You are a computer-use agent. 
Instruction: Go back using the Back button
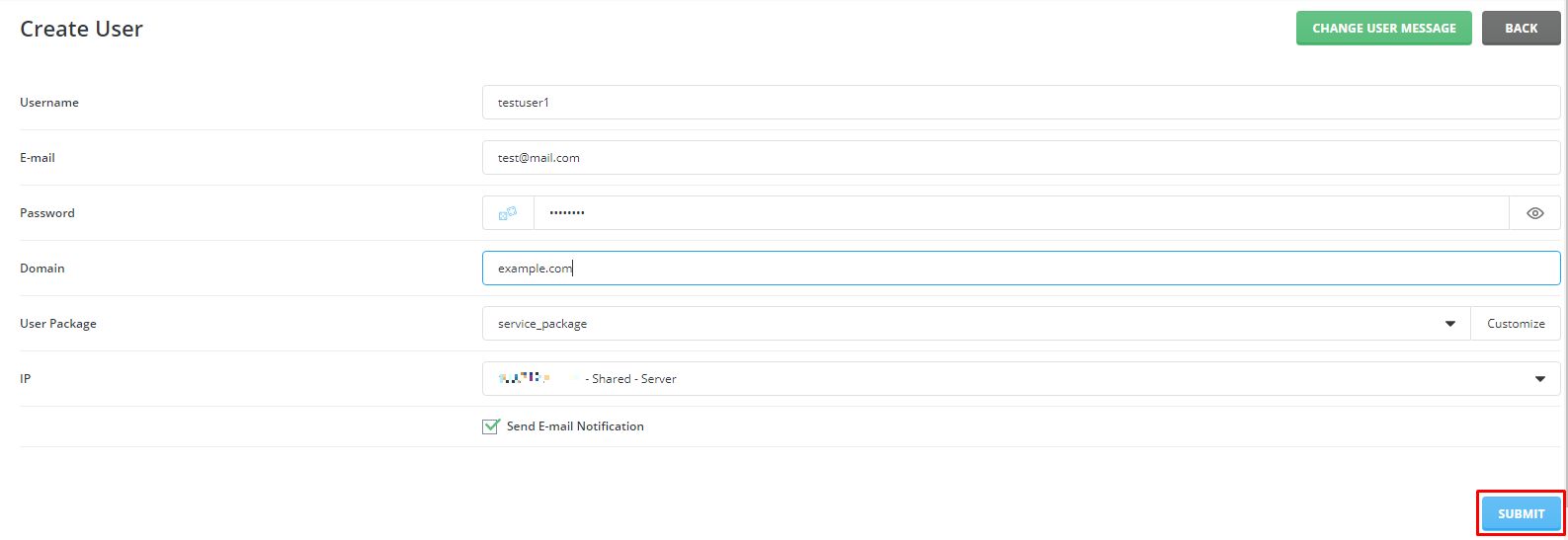pos(1521,29)
